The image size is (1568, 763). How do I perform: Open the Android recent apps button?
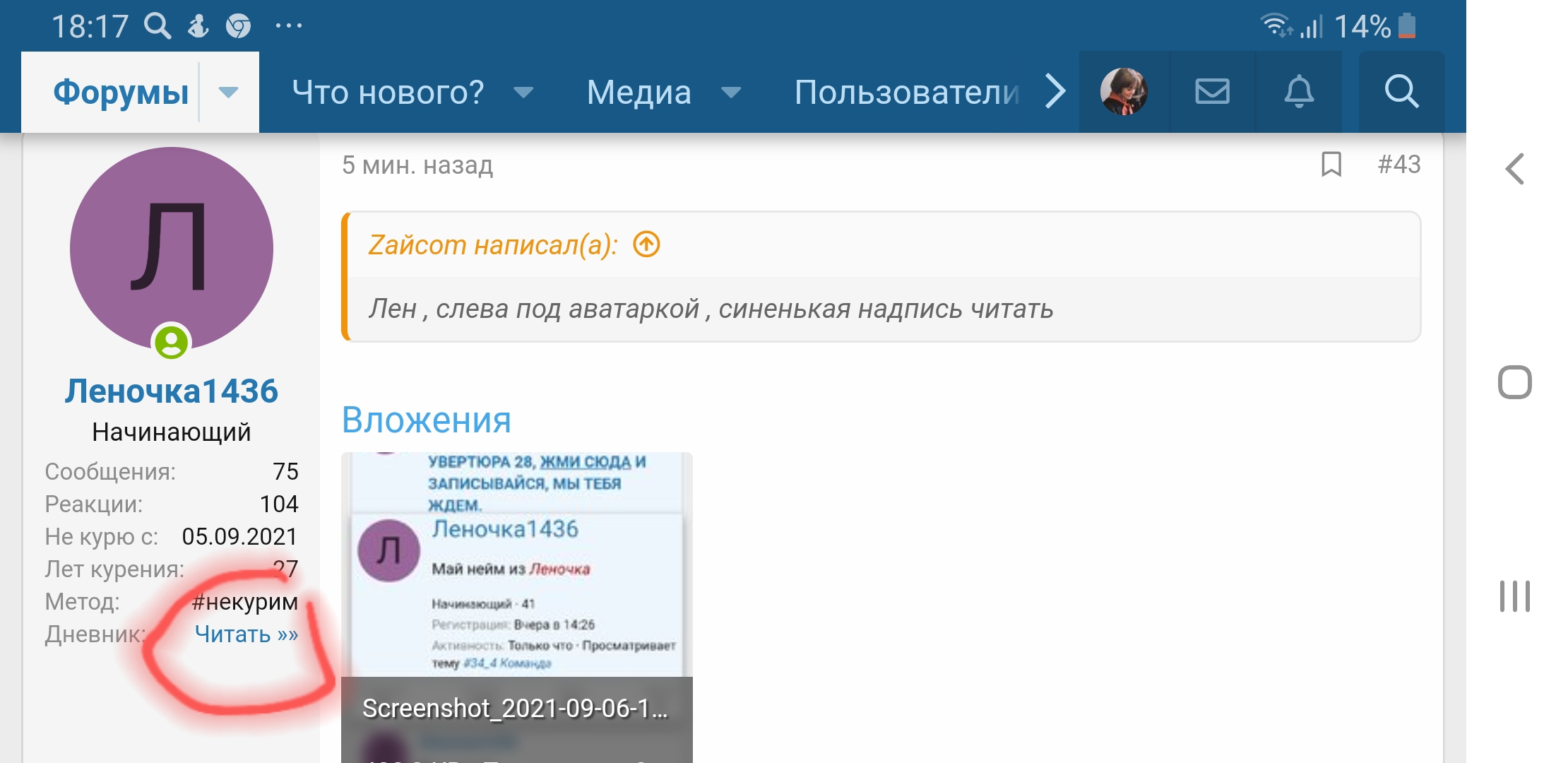[x=1514, y=596]
